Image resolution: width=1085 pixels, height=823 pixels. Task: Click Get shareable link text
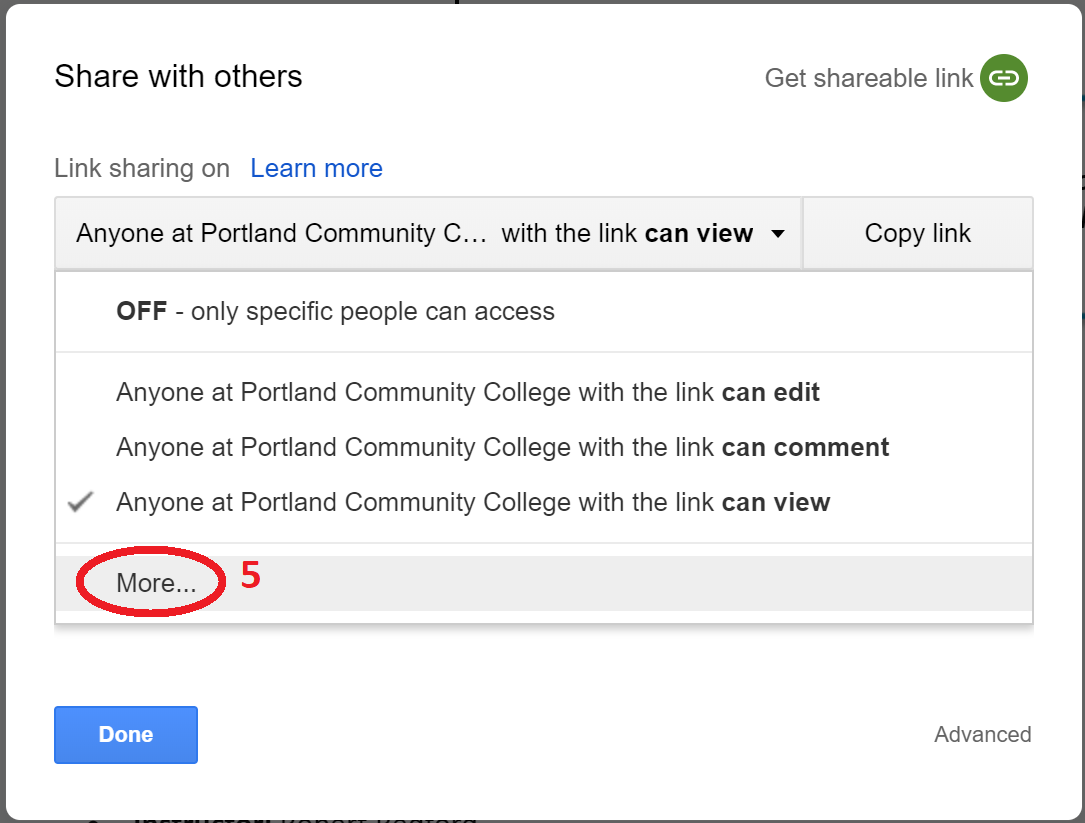(867, 78)
